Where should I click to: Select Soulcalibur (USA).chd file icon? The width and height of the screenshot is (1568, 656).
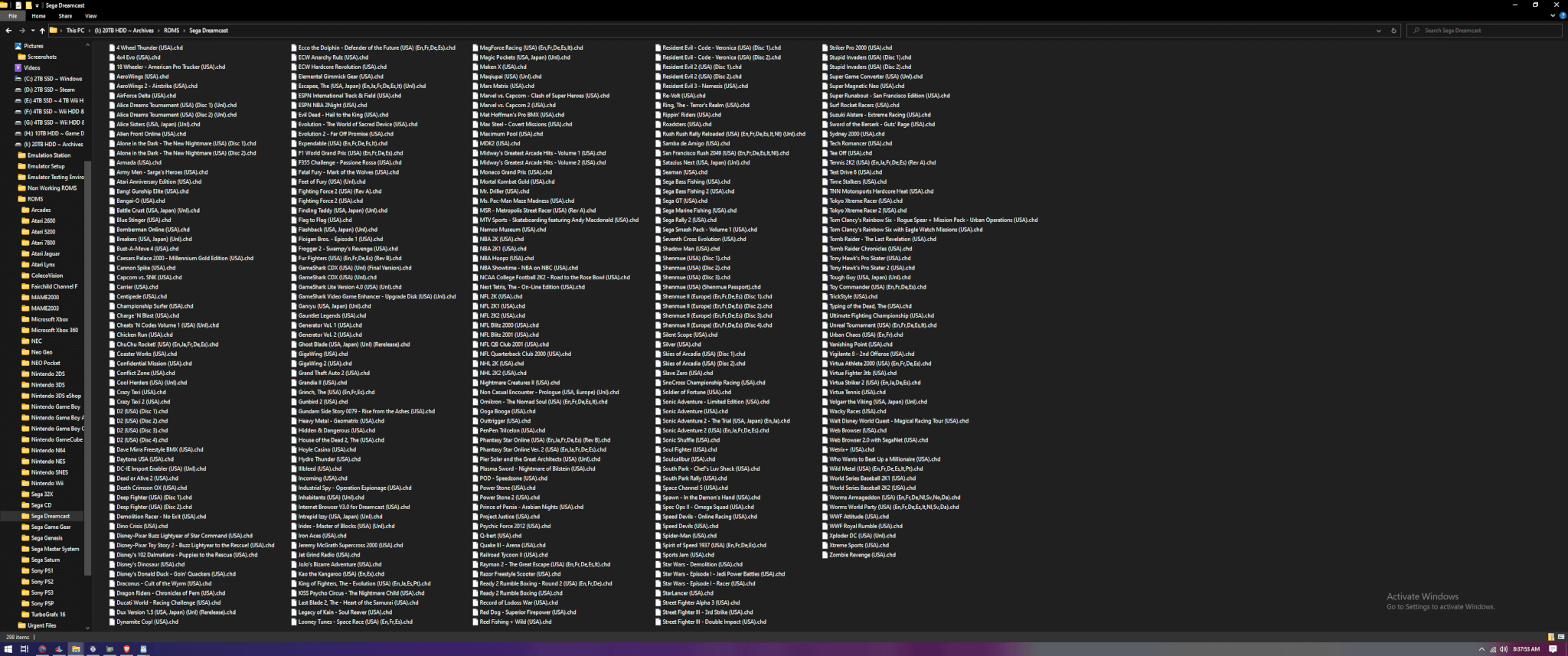click(658, 459)
